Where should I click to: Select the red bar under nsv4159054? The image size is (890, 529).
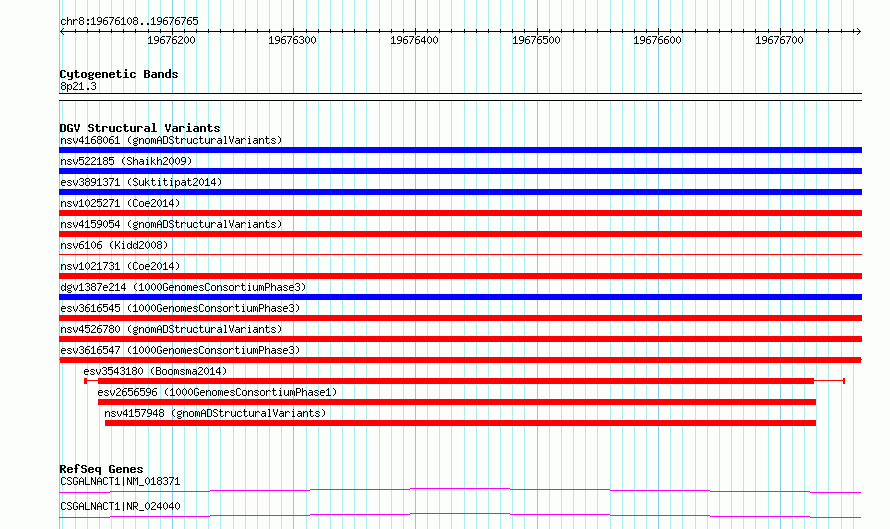point(460,234)
